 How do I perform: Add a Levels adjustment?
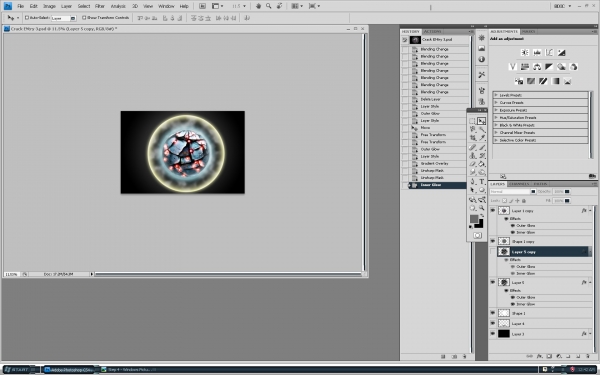pyautogui.click(x=537, y=53)
